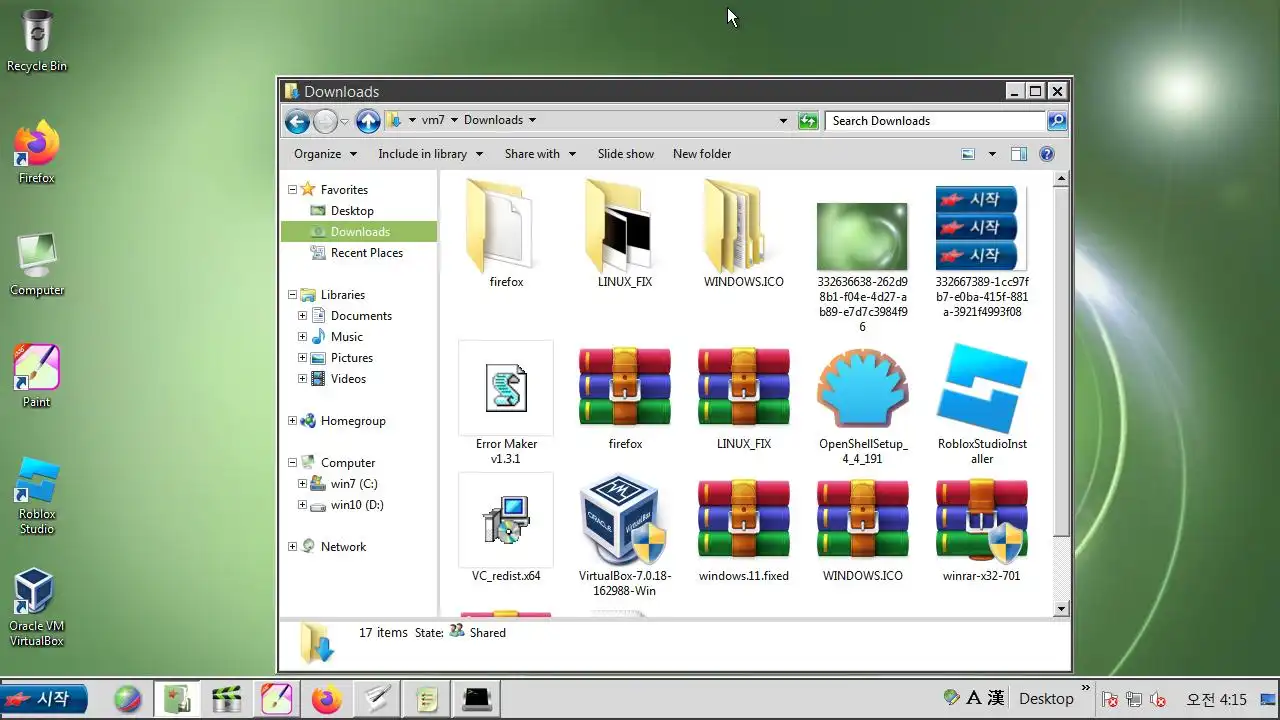This screenshot has height=720, width=1280.
Task: Select win10 (D:) in navigation pane
Action: (357, 504)
